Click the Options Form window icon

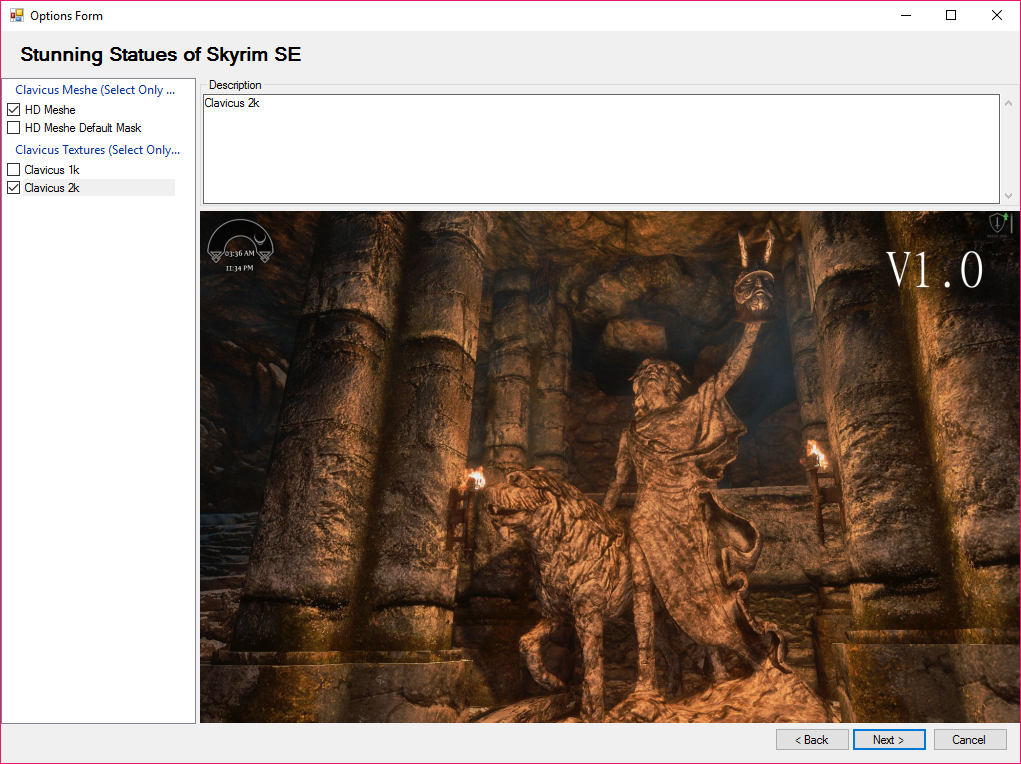click(x=16, y=15)
